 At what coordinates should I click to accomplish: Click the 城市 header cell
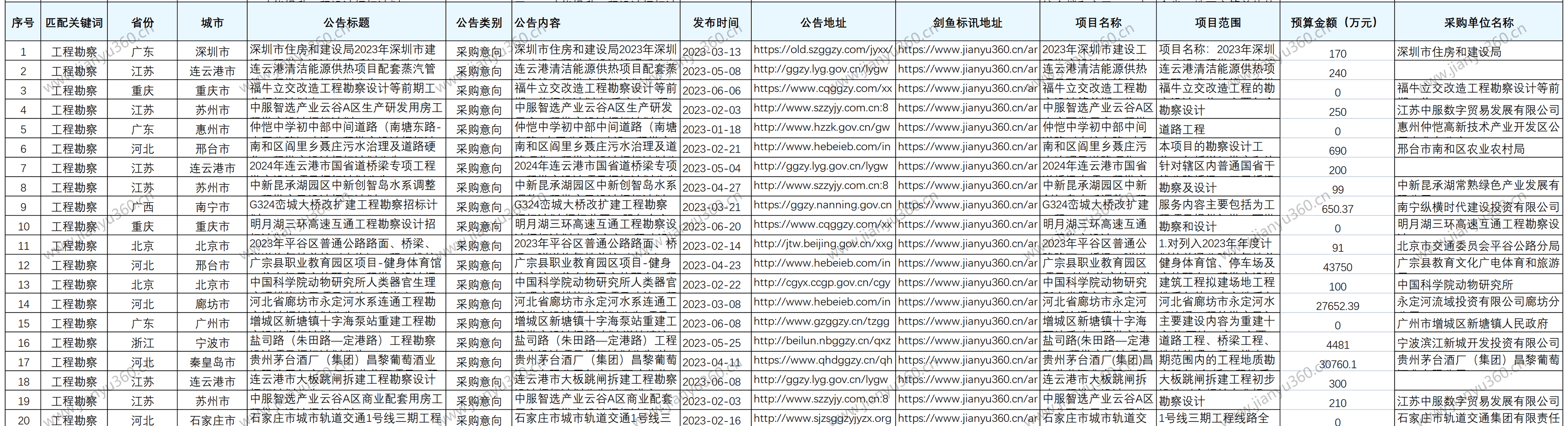coord(213,23)
